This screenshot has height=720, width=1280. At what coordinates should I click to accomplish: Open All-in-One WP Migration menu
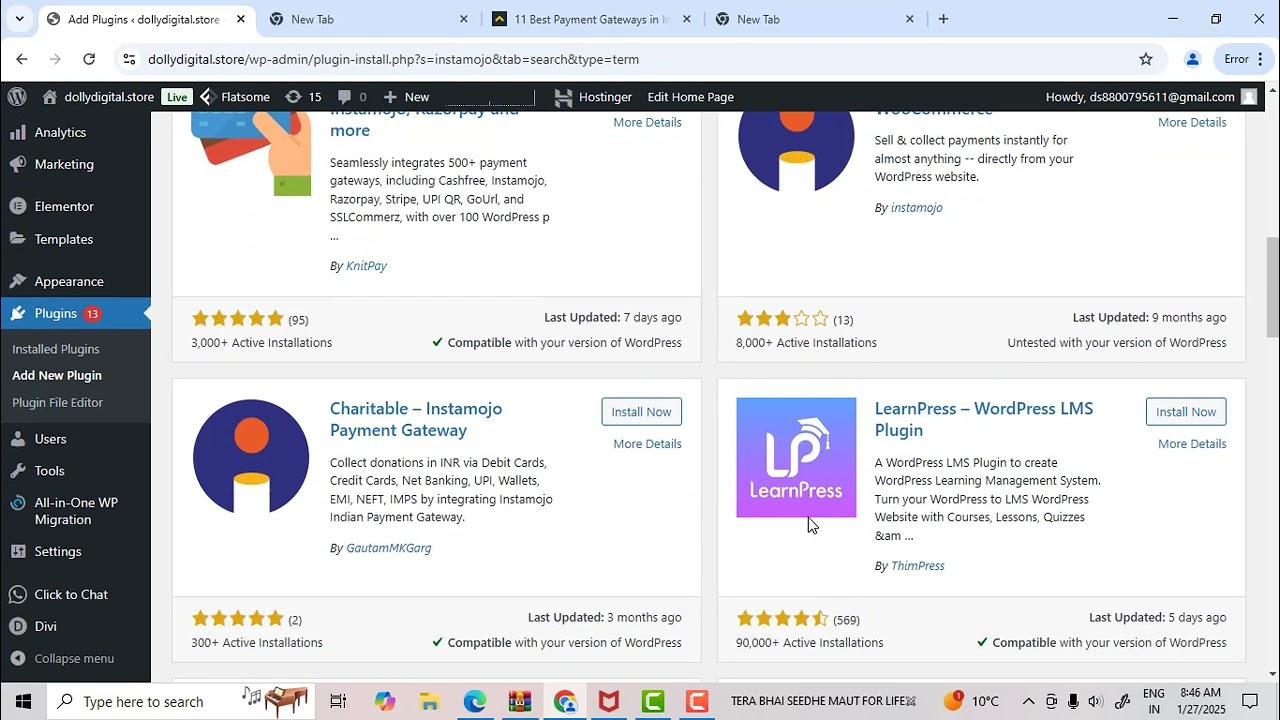[x=75, y=511]
